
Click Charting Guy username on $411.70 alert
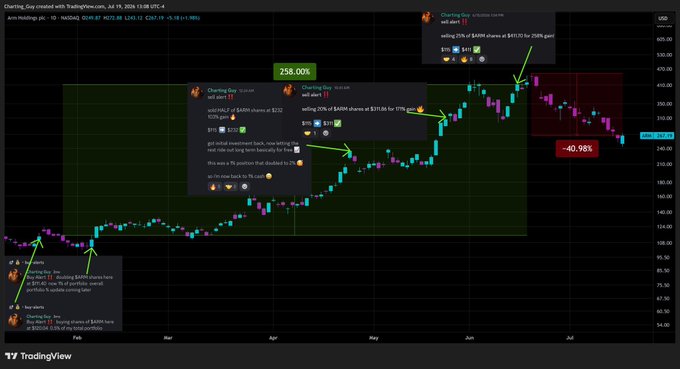click(x=455, y=15)
